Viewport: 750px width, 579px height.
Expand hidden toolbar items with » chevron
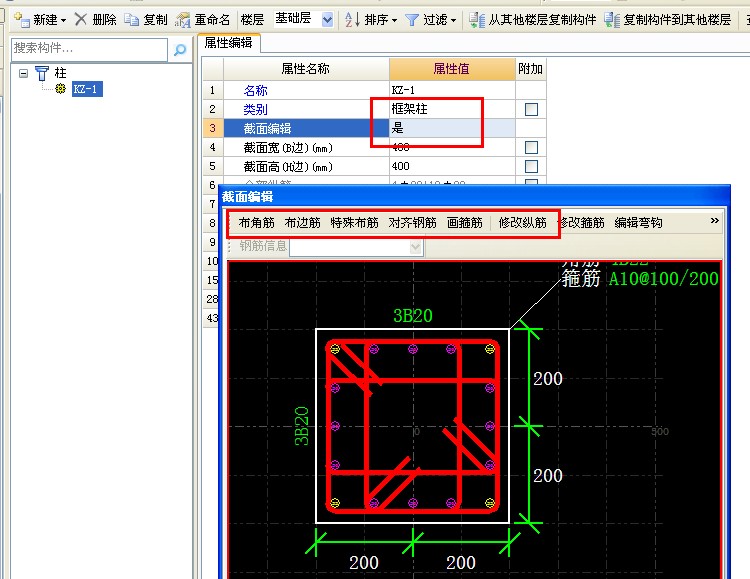(x=715, y=221)
